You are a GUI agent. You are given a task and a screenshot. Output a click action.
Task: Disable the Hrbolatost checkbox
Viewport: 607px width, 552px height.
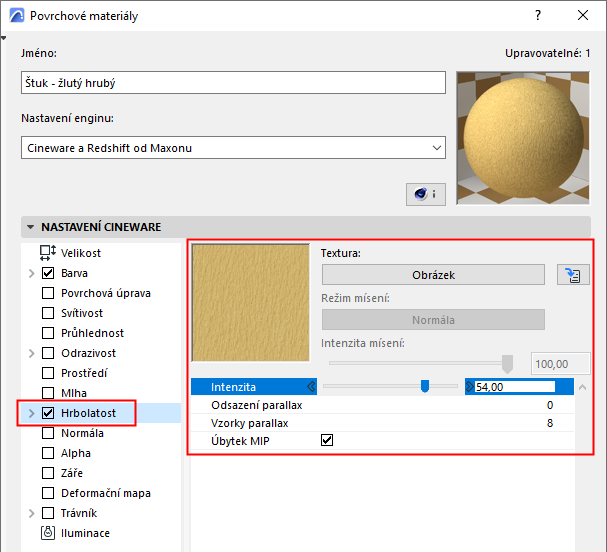click(48, 413)
